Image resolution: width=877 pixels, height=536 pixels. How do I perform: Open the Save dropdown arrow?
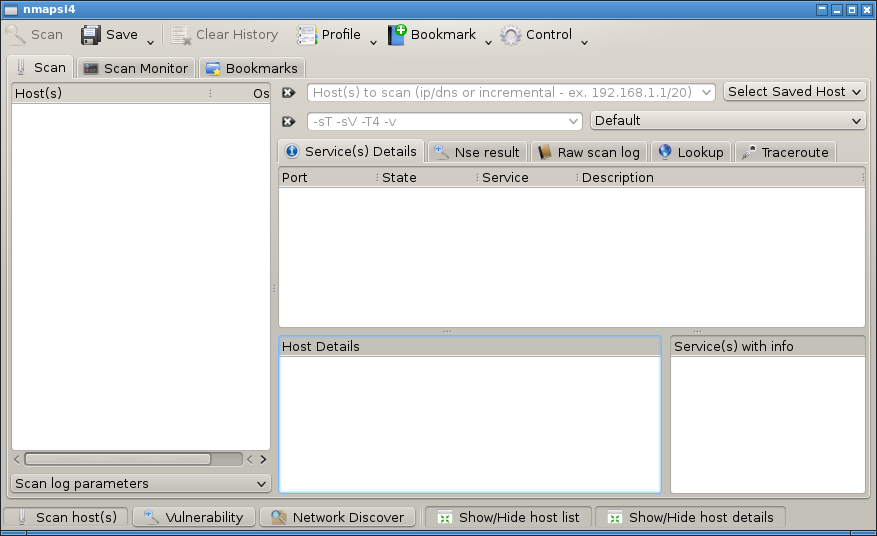(x=150, y=43)
